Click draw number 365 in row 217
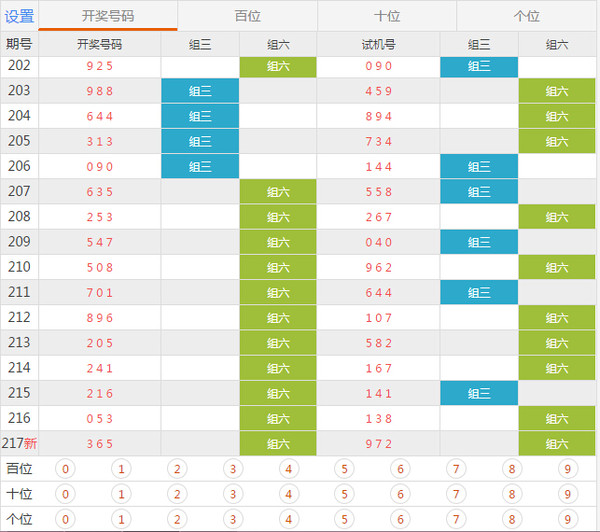Image resolution: width=600 pixels, height=532 pixels. click(100, 443)
